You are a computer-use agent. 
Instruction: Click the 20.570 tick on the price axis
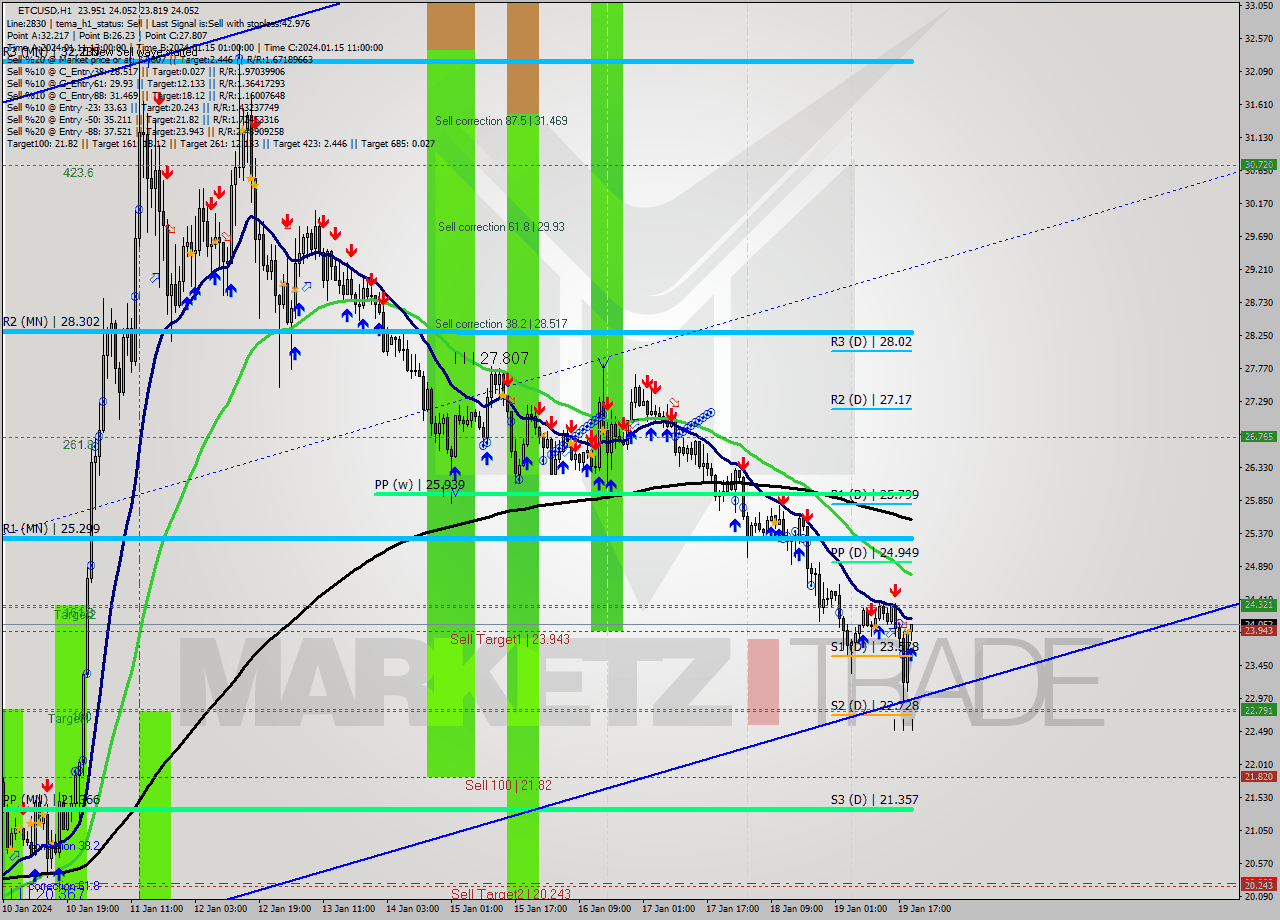pyautogui.click(x=1257, y=864)
